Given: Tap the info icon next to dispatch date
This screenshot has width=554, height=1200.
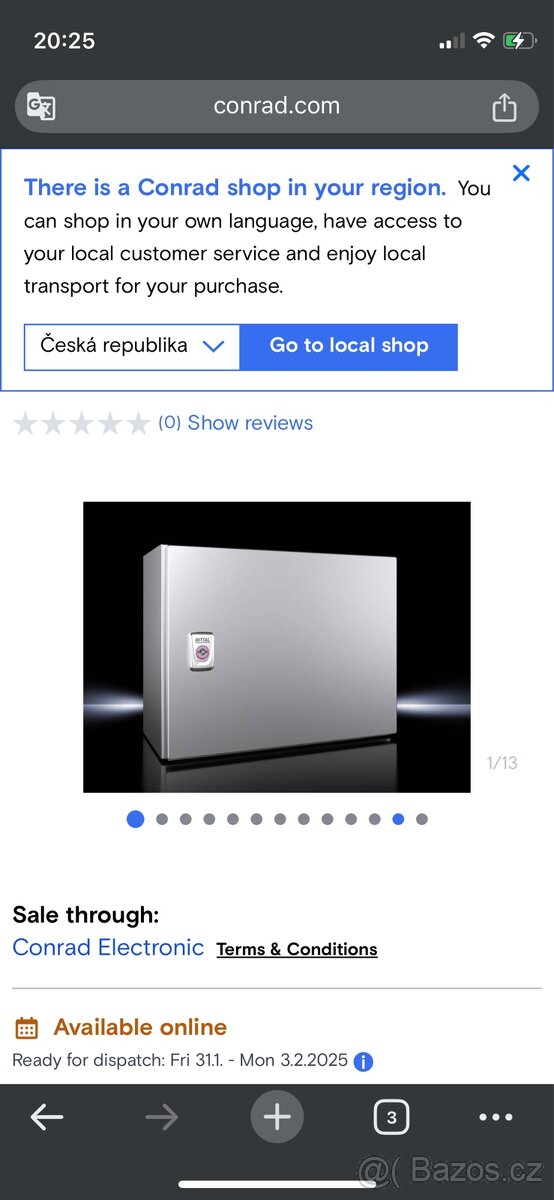Looking at the screenshot, I should point(364,1062).
